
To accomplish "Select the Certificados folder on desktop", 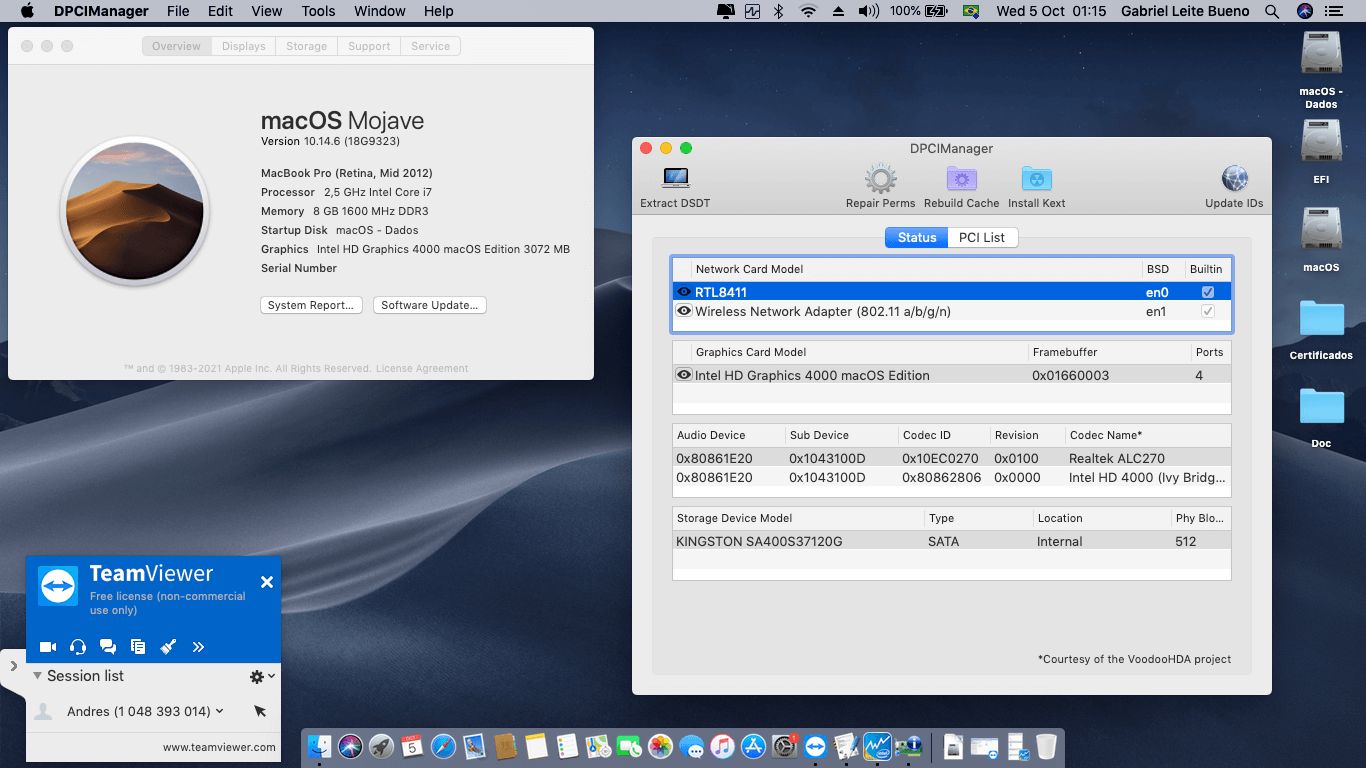I will (x=1321, y=329).
